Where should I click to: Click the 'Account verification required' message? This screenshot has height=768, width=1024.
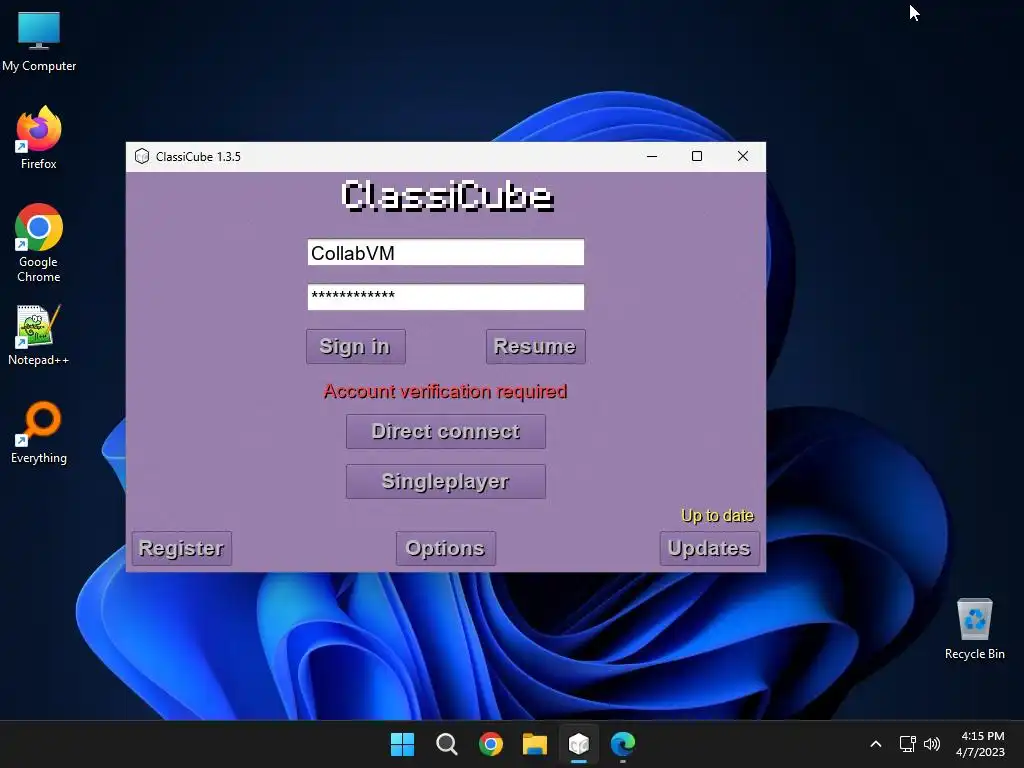[445, 391]
